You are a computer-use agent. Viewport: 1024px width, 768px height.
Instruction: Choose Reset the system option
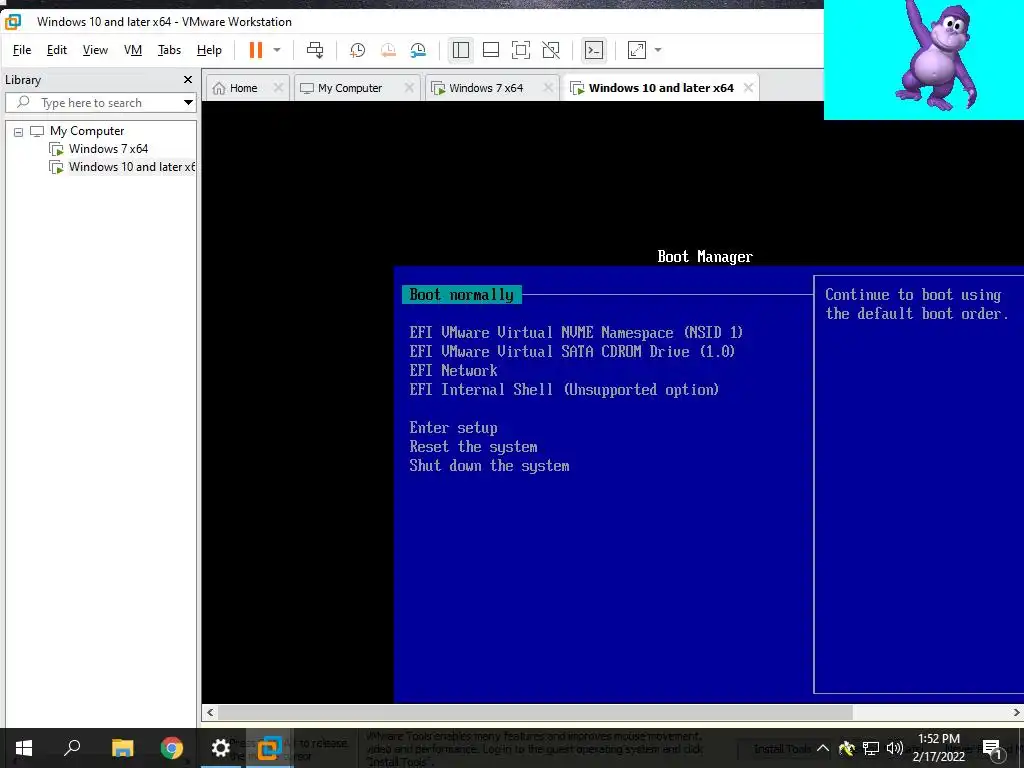[473, 447]
